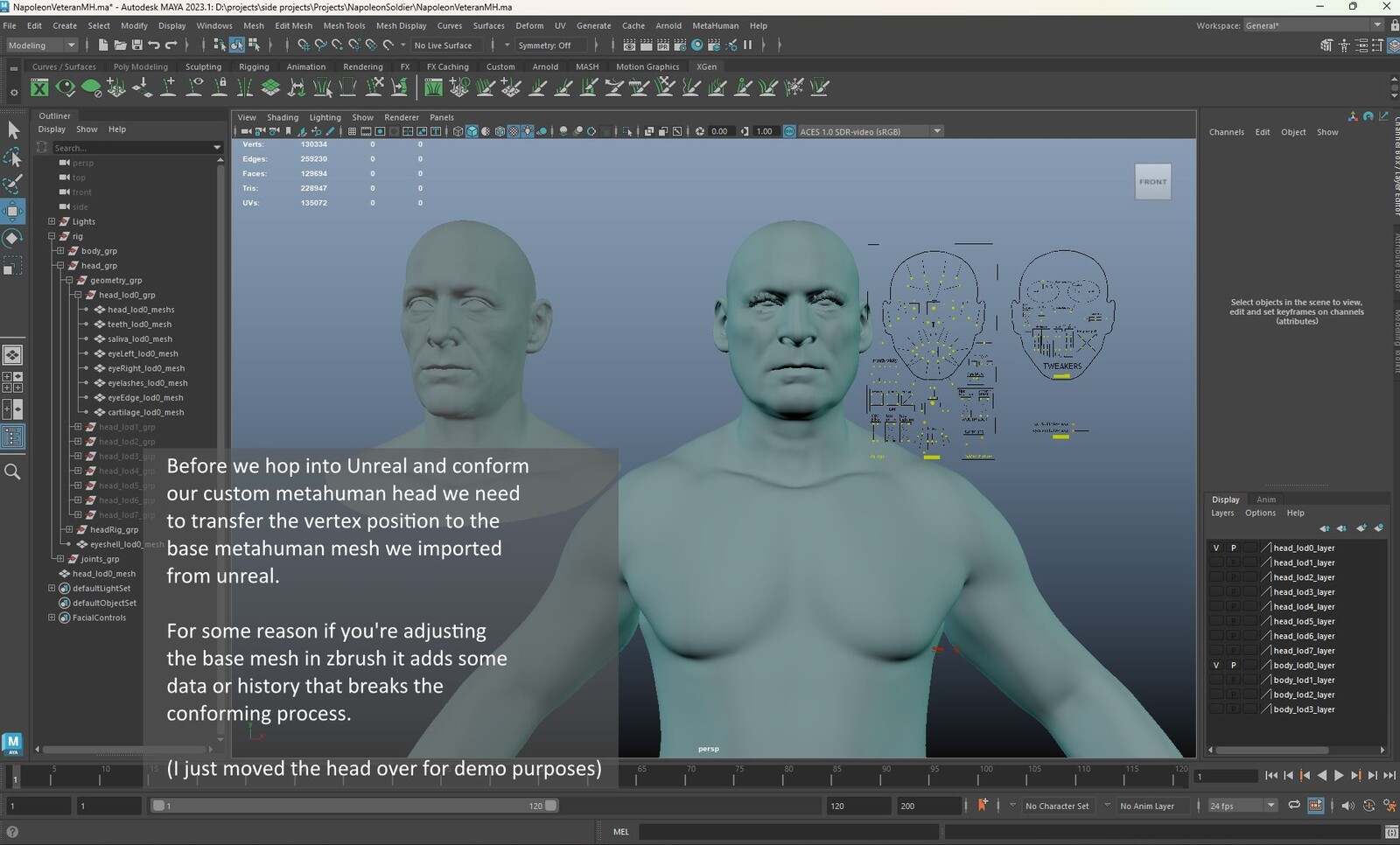Activate the Rotate tool in the toolbox

pos(13,238)
